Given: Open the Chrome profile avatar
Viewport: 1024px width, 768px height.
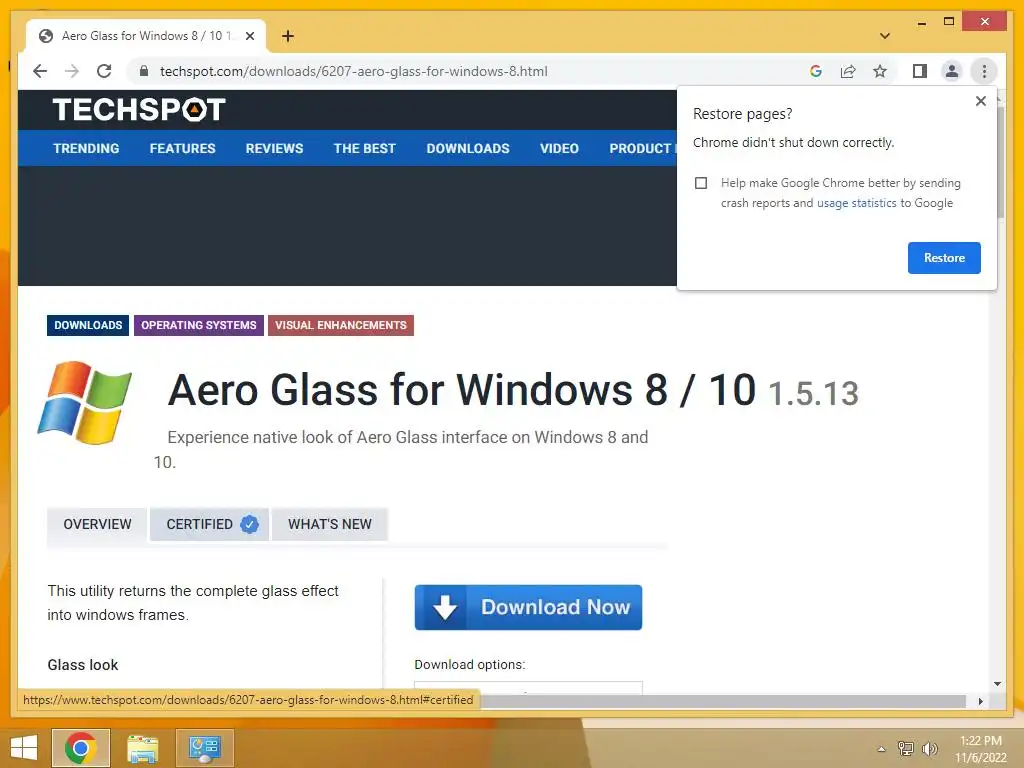Looking at the screenshot, I should point(952,71).
